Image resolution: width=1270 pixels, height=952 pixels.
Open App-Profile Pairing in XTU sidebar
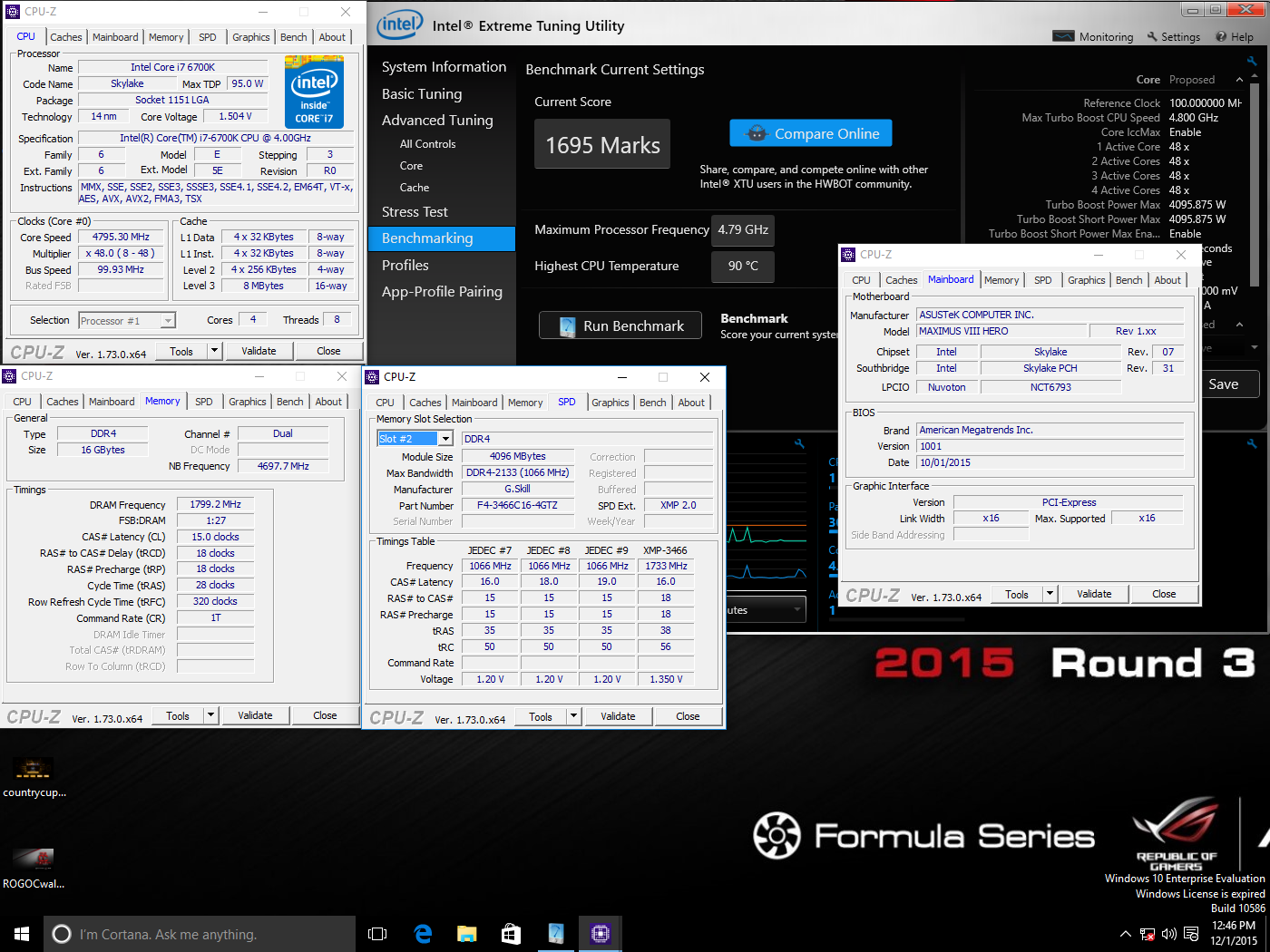click(x=442, y=292)
